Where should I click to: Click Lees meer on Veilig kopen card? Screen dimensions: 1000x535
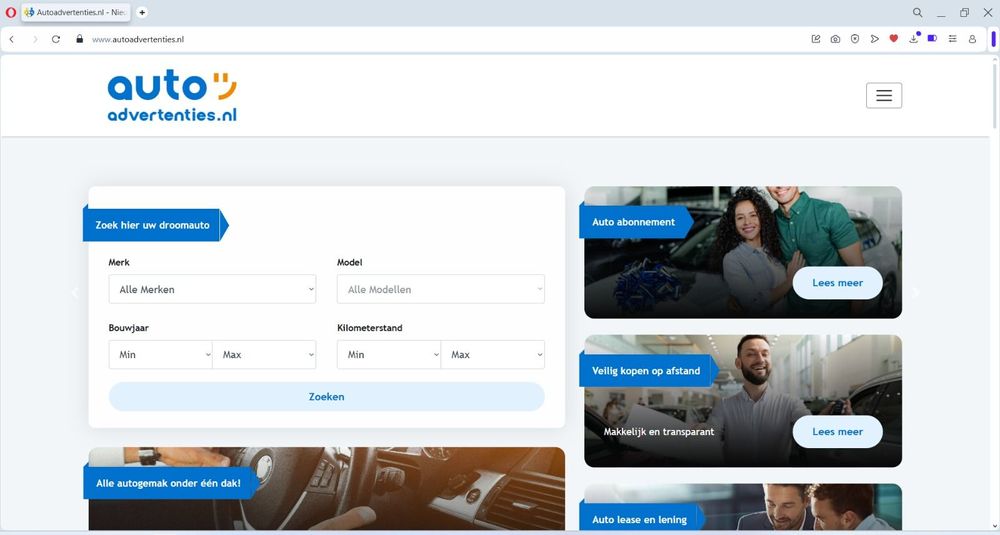coord(837,432)
